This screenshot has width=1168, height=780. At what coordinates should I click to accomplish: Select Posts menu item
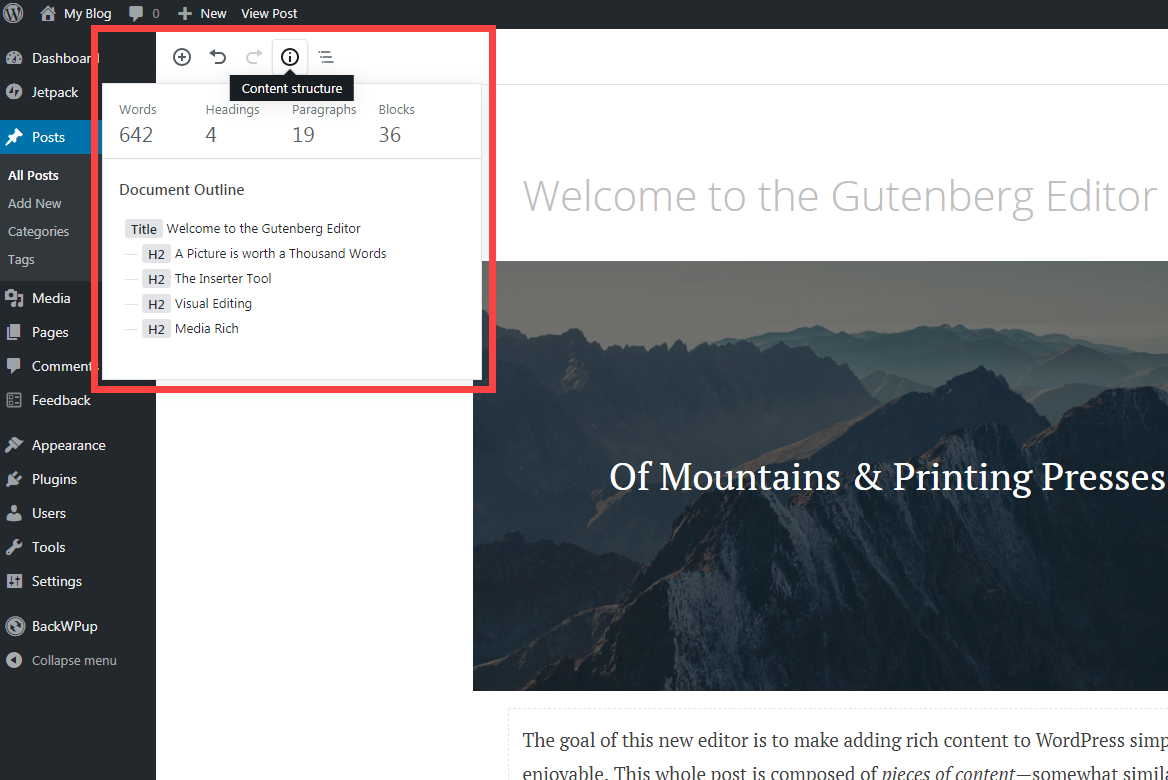coord(46,137)
